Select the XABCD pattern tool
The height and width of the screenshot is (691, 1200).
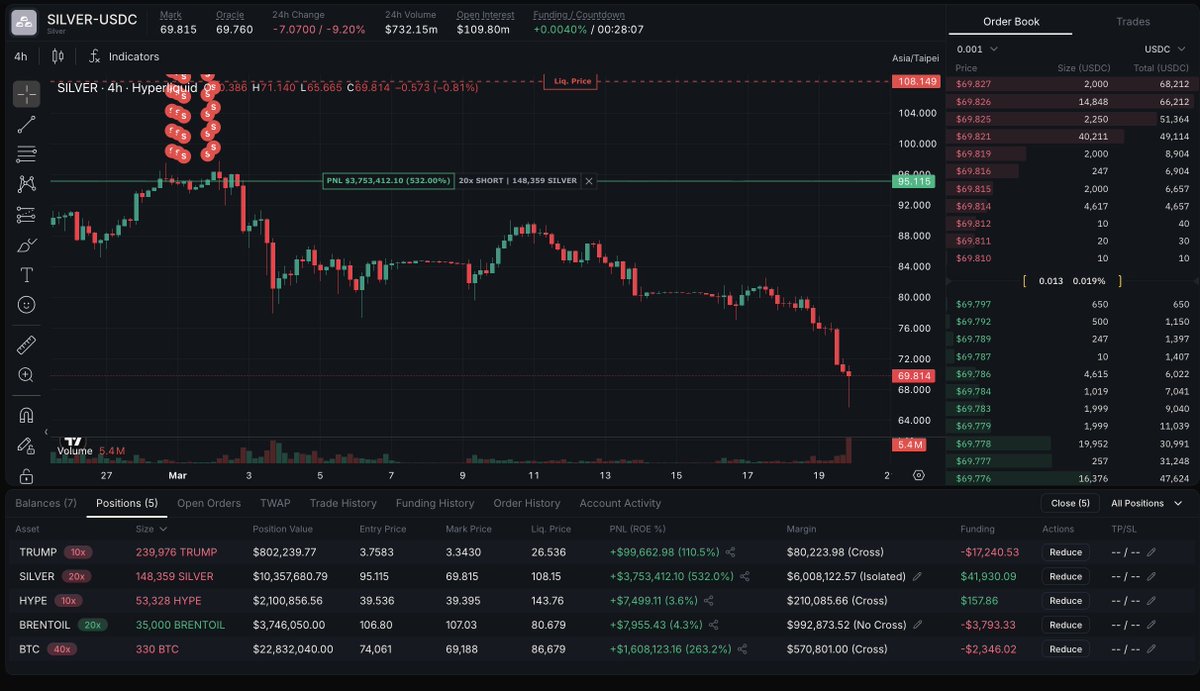click(x=26, y=184)
